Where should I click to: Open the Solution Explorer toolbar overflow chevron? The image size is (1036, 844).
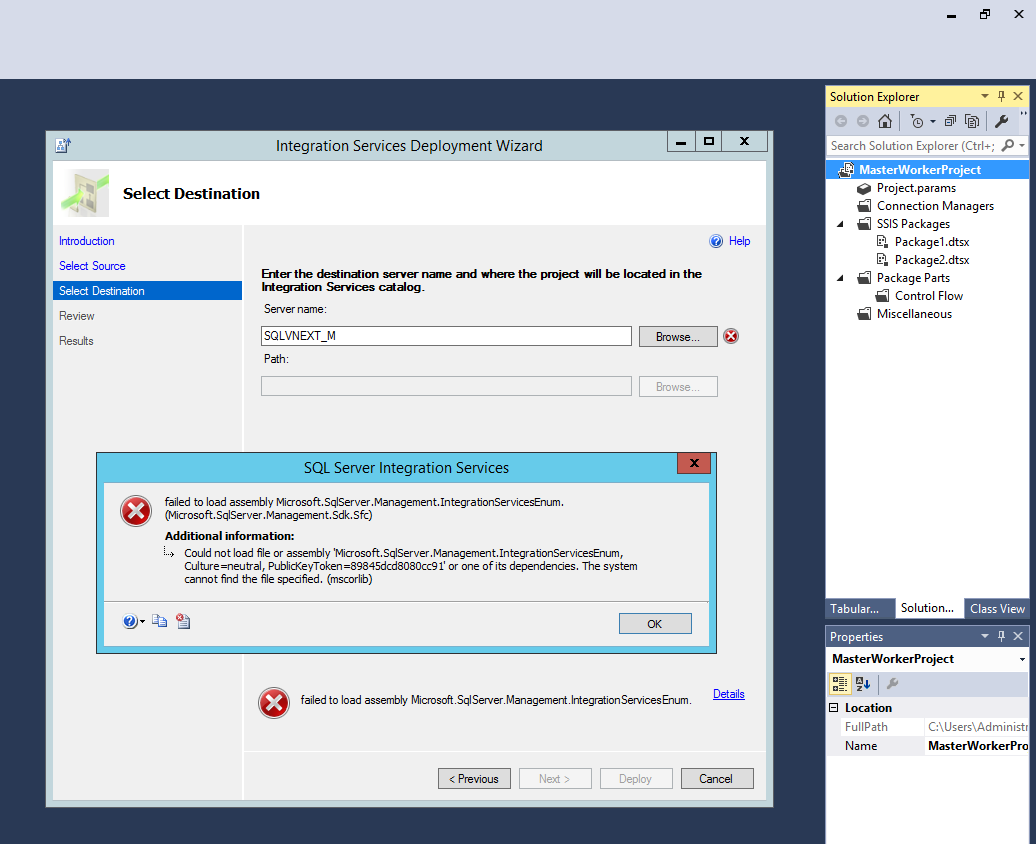pyautogui.click(x=1023, y=114)
